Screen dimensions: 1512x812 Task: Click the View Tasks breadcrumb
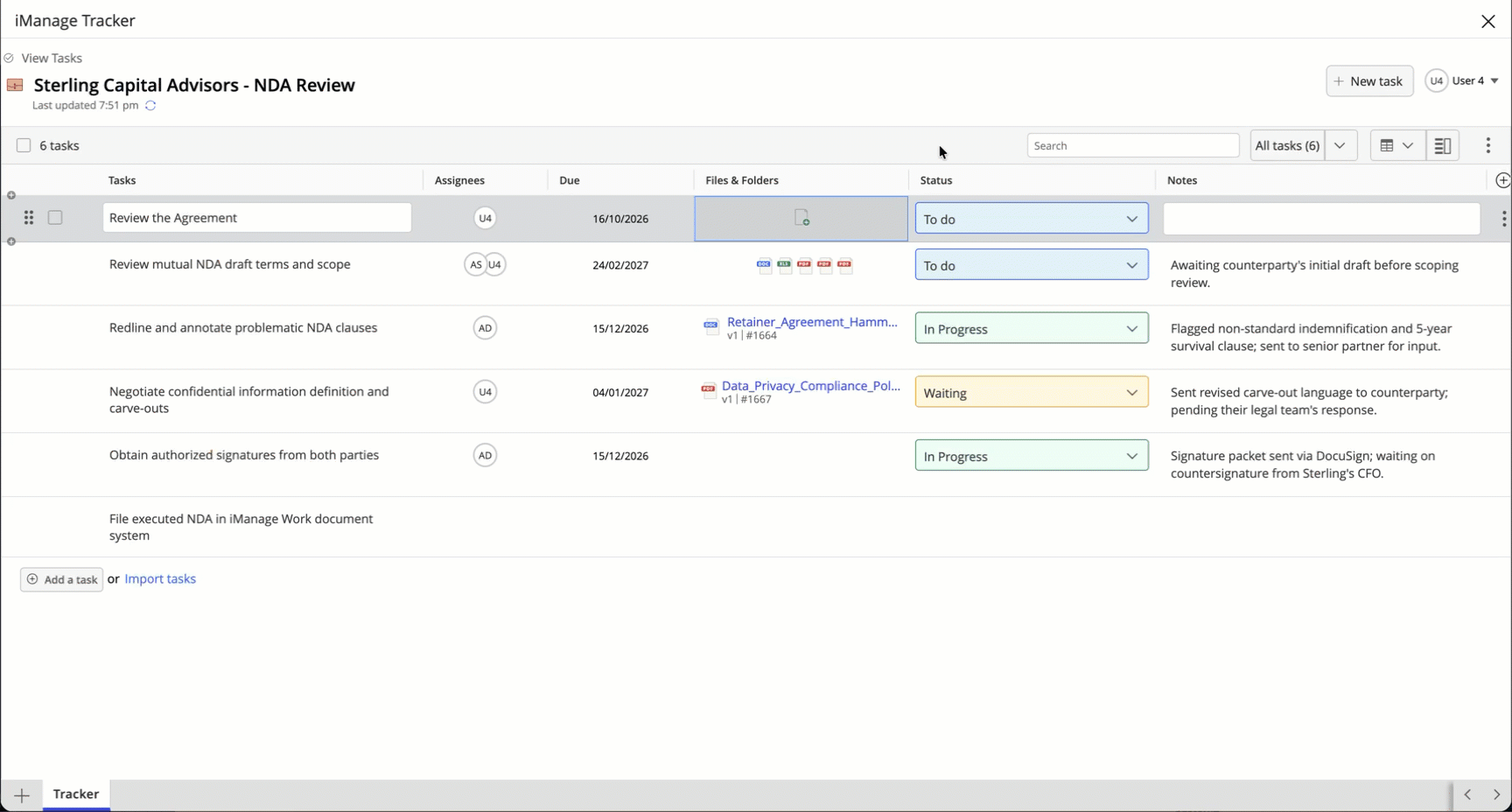(52, 58)
